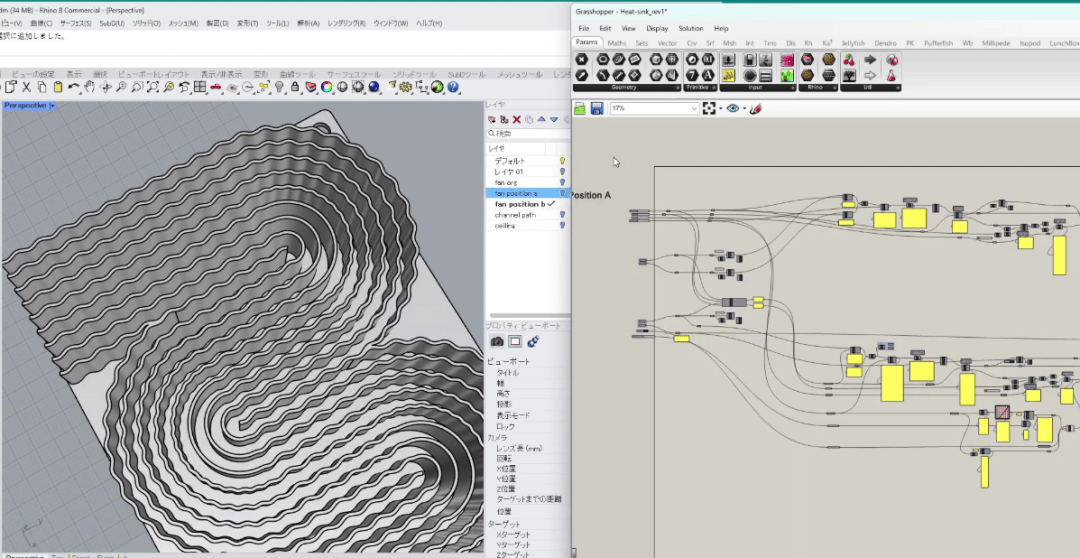Viewport: 1080px width, 558px height.
Task: Open Rhino help question mark icon
Action: click(452, 88)
